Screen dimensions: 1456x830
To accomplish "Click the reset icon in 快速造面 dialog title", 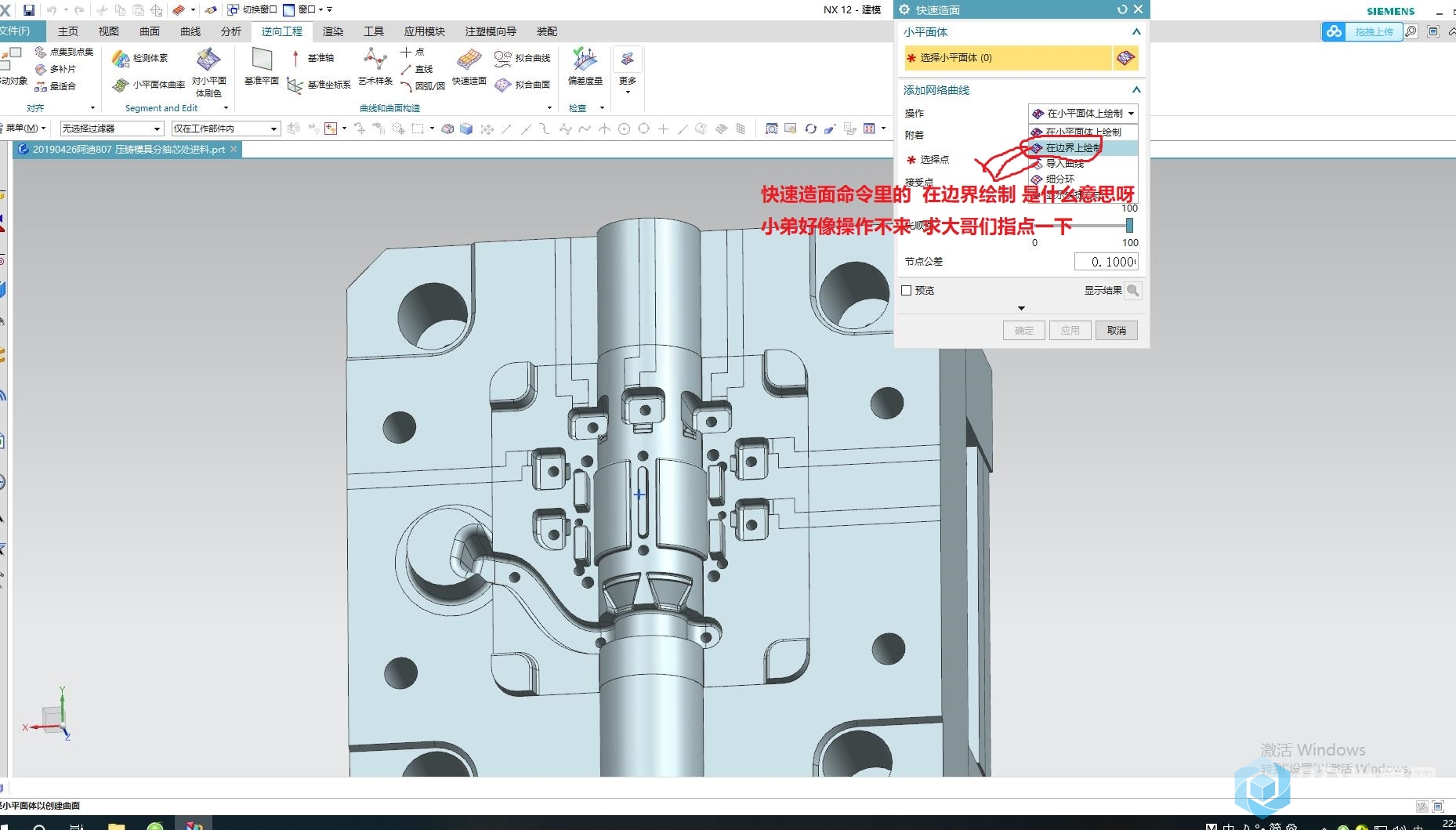I will [1122, 9].
